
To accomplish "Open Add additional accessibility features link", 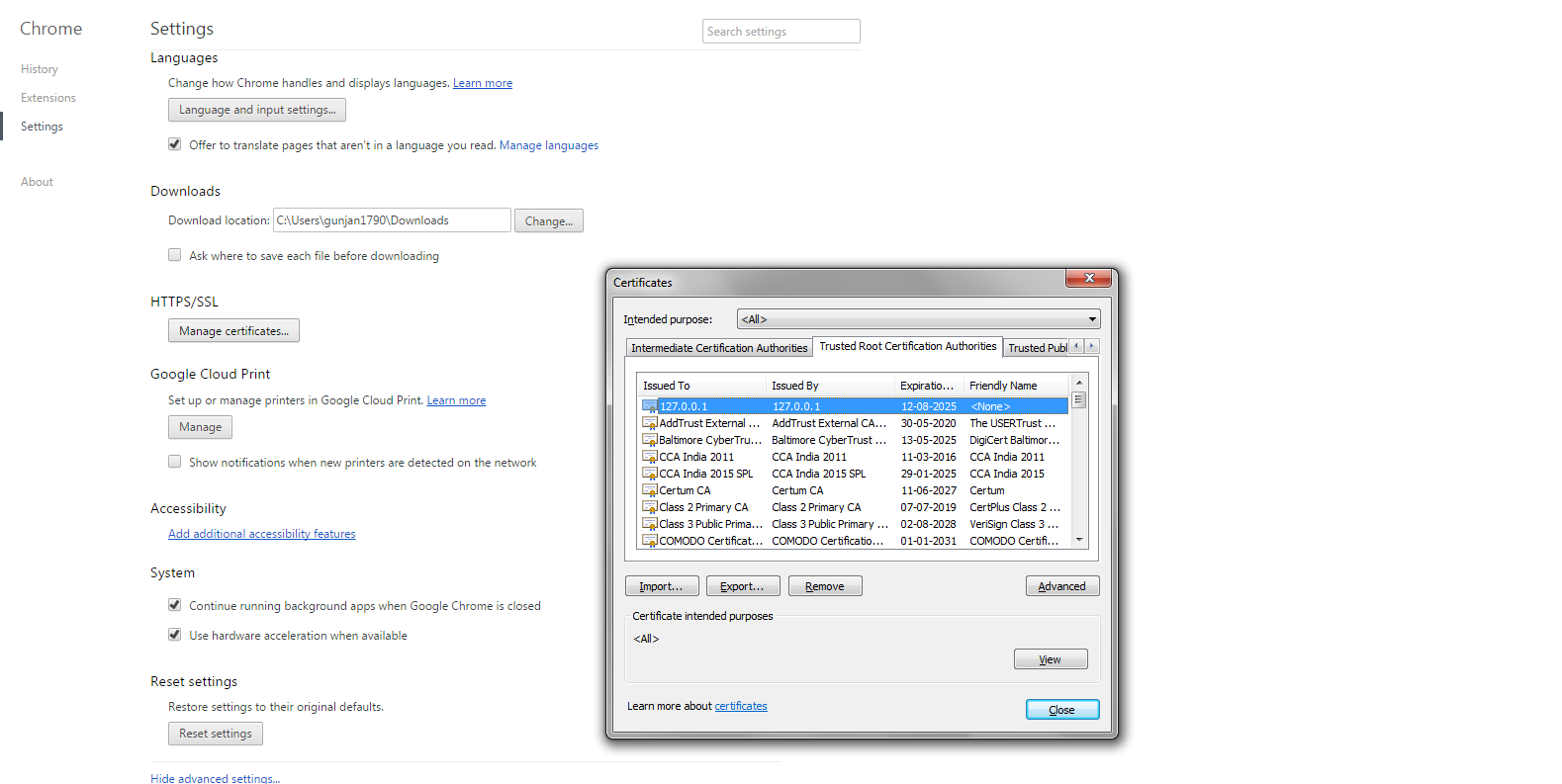I will [262, 534].
